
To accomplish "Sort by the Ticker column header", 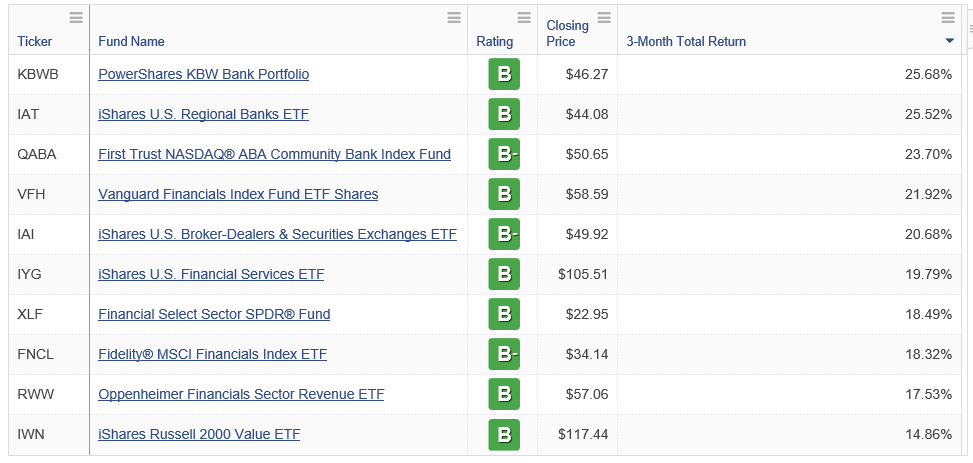I will (x=35, y=42).
